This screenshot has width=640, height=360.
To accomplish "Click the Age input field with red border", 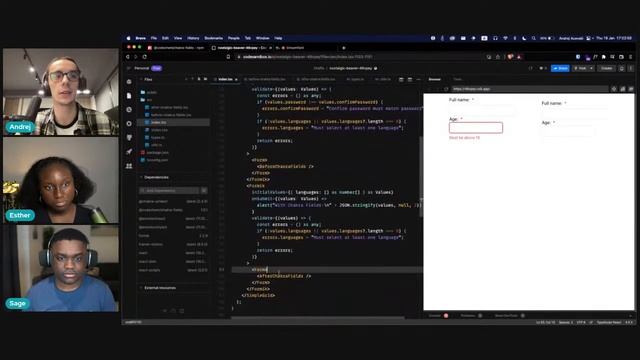I will 476,128.
